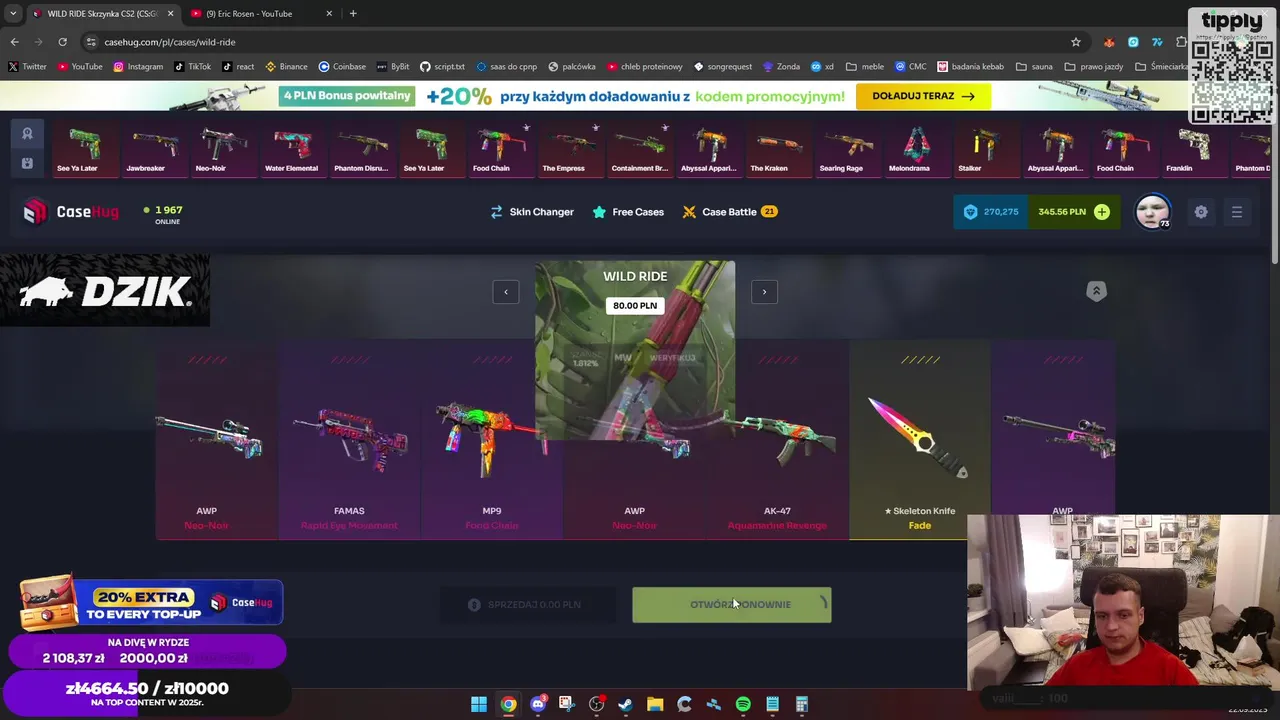Open Snipping Tool from the taskbar
Screen dimensions: 1280x720
coord(566,704)
